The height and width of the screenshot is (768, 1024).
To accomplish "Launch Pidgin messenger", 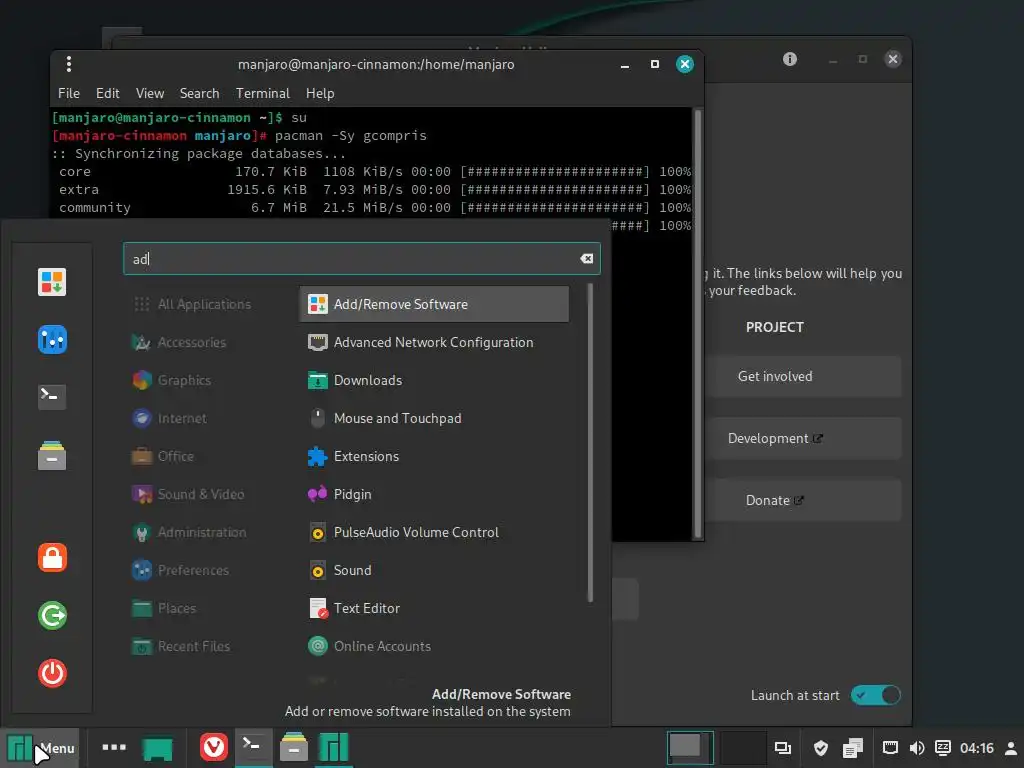I will [434, 494].
